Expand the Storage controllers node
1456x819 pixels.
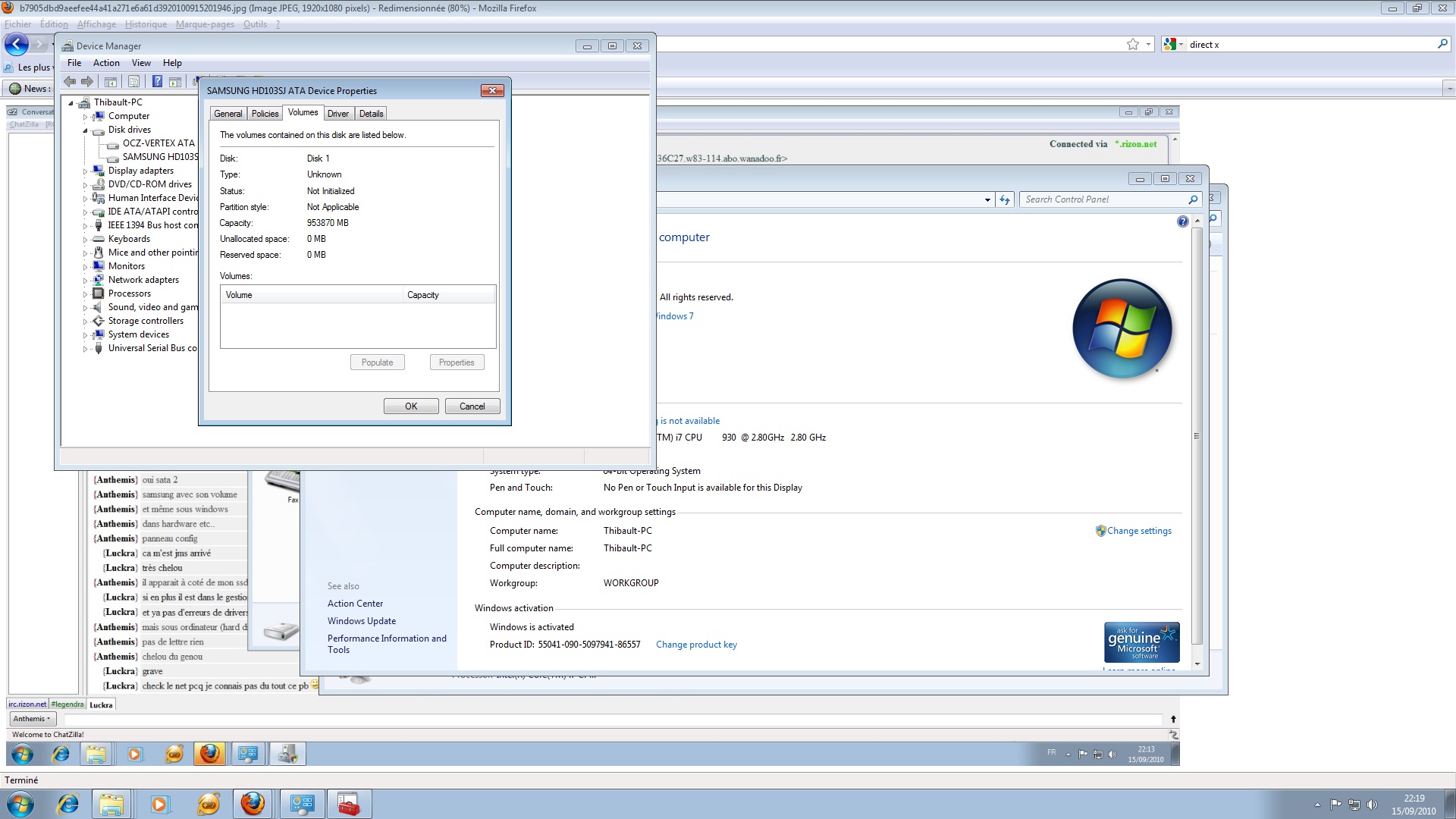(x=85, y=322)
